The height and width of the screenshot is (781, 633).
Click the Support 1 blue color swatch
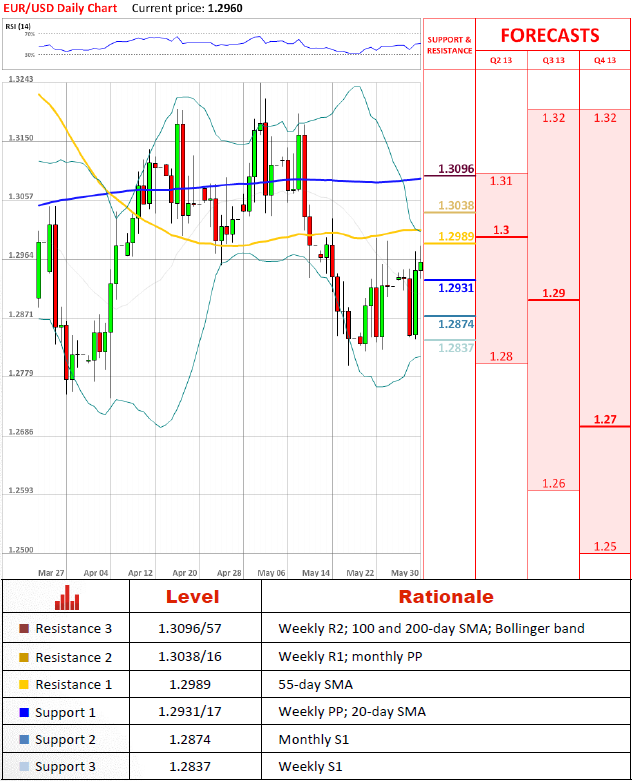coord(24,712)
